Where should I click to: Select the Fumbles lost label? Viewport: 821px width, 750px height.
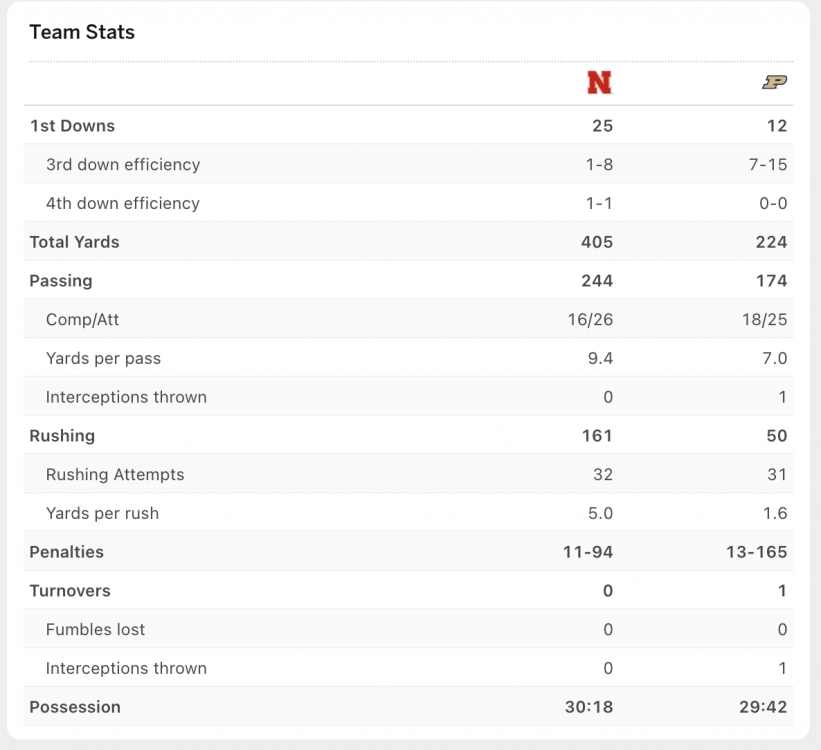click(95, 630)
